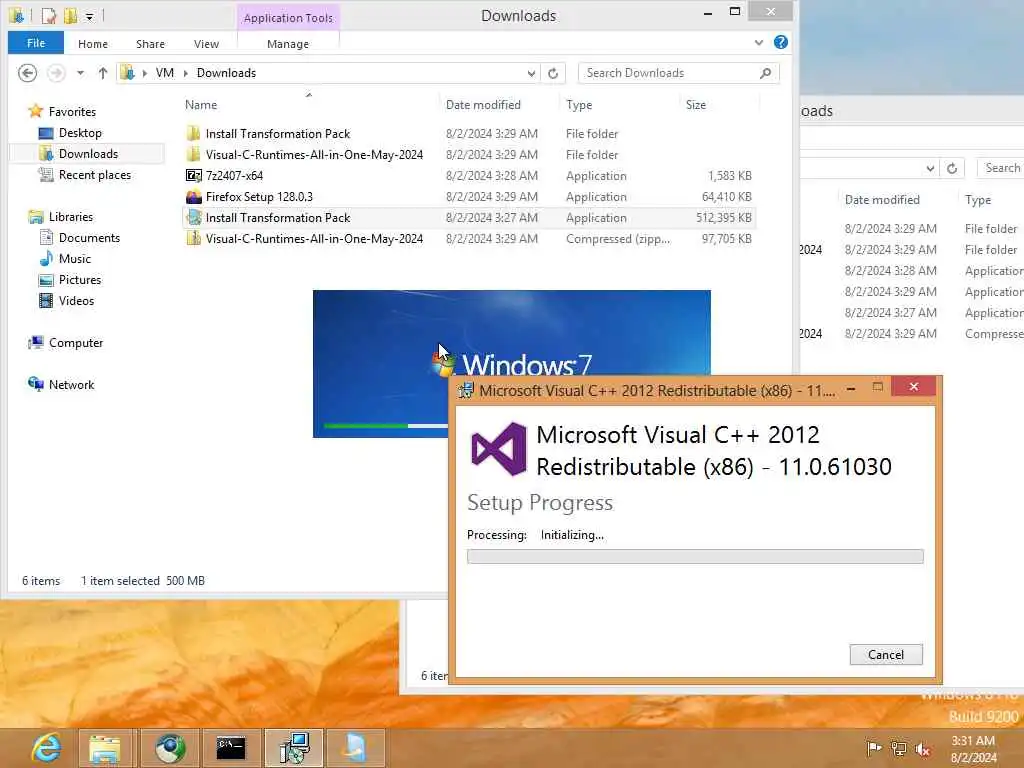This screenshot has height=768, width=1024.
Task: Click the Date modified header in background window
Action: pyautogui.click(x=882, y=200)
